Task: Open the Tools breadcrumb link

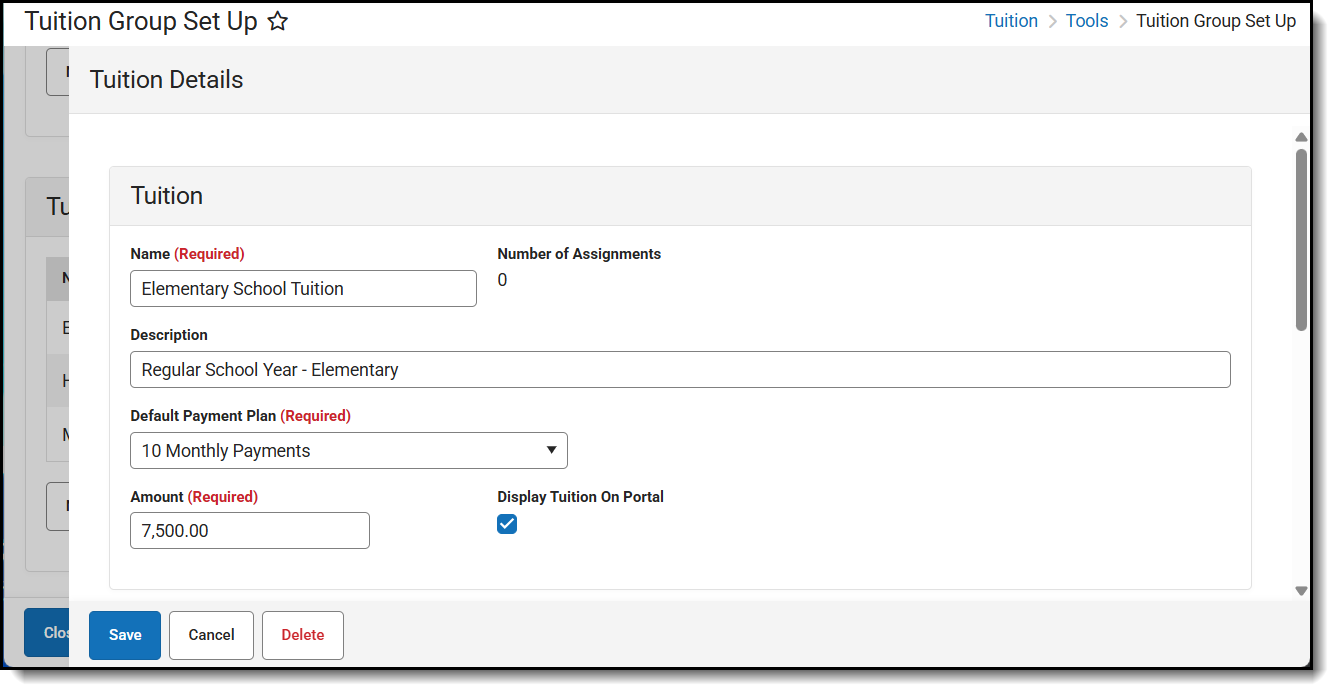Action: click(x=1086, y=21)
